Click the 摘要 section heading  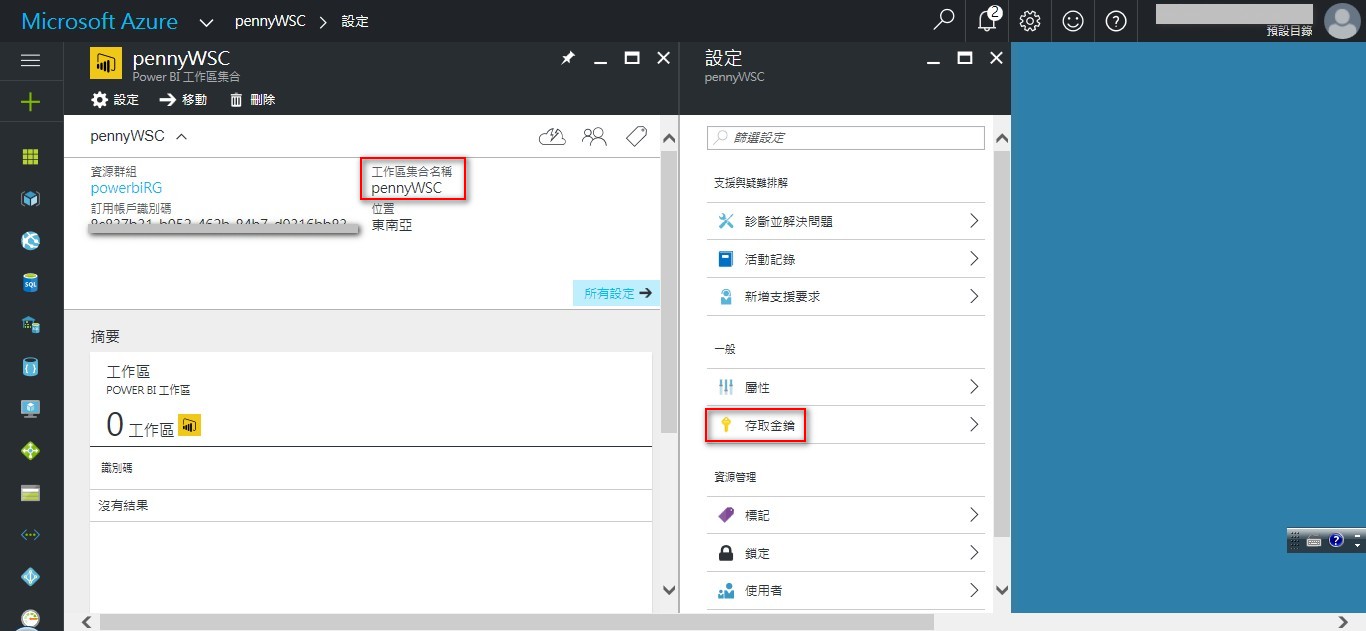105,337
